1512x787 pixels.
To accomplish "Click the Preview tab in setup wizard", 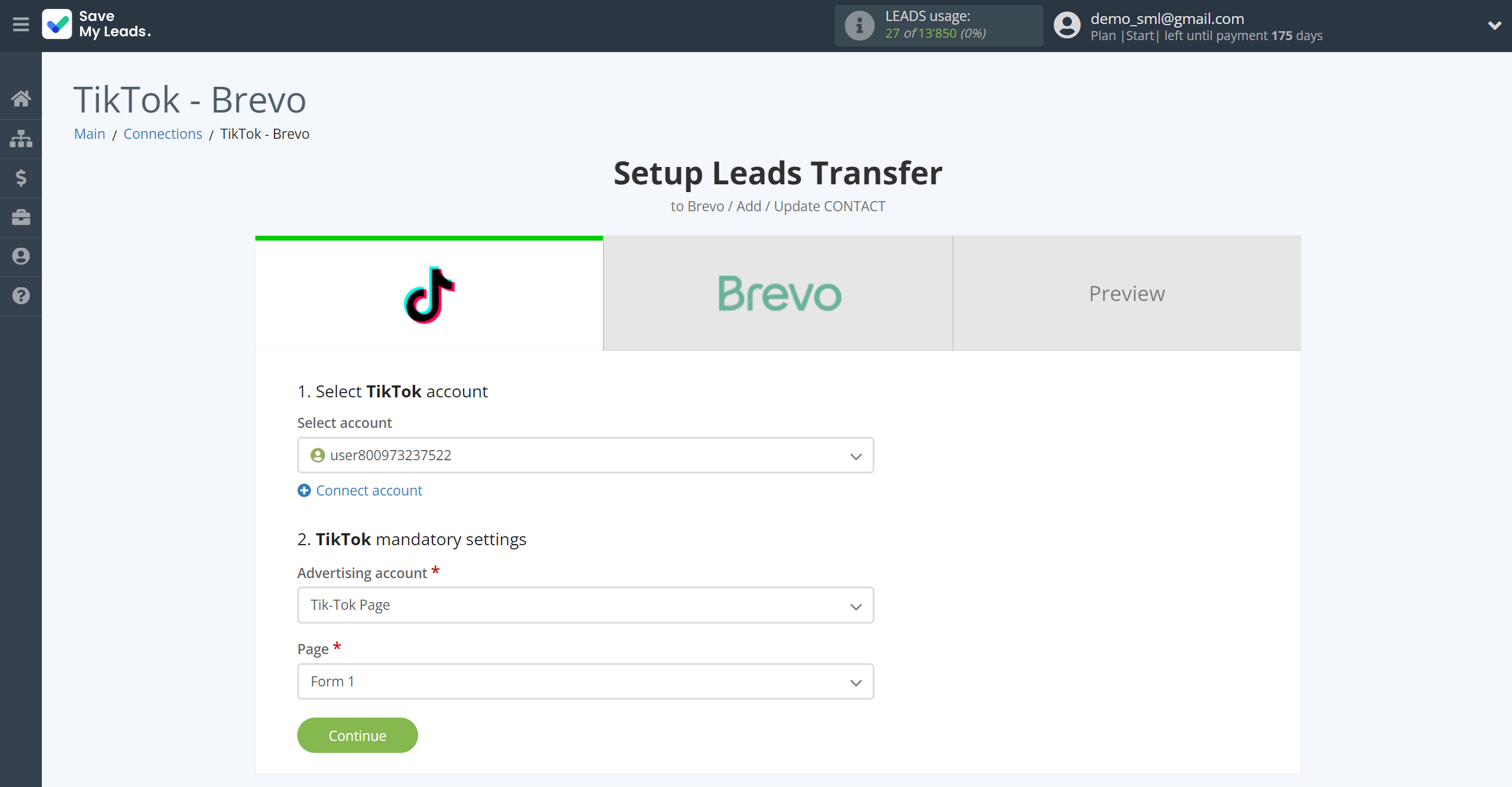I will [1127, 293].
